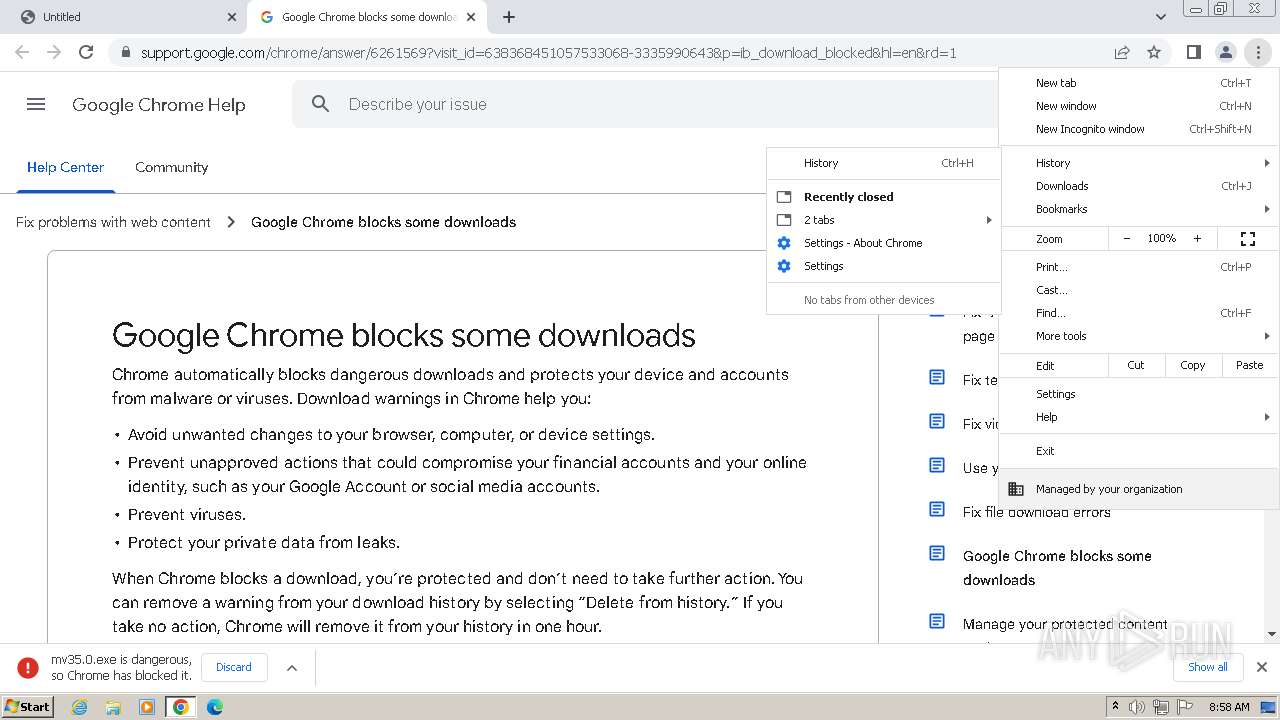Select Find... in Chrome menu
Image resolution: width=1280 pixels, height=720 pixels.
point(1139,313)
